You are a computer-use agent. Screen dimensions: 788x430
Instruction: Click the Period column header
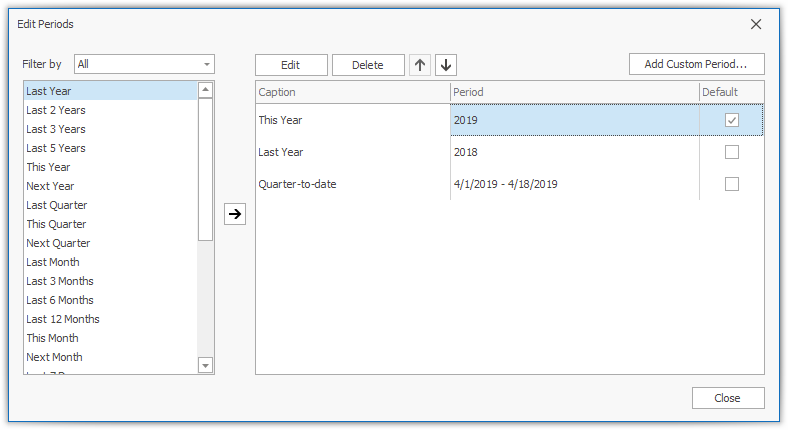574,92
